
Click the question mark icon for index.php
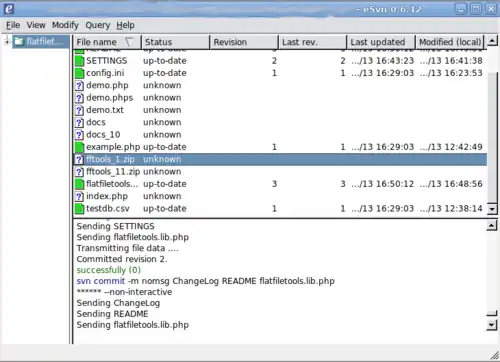coord(79,196)
